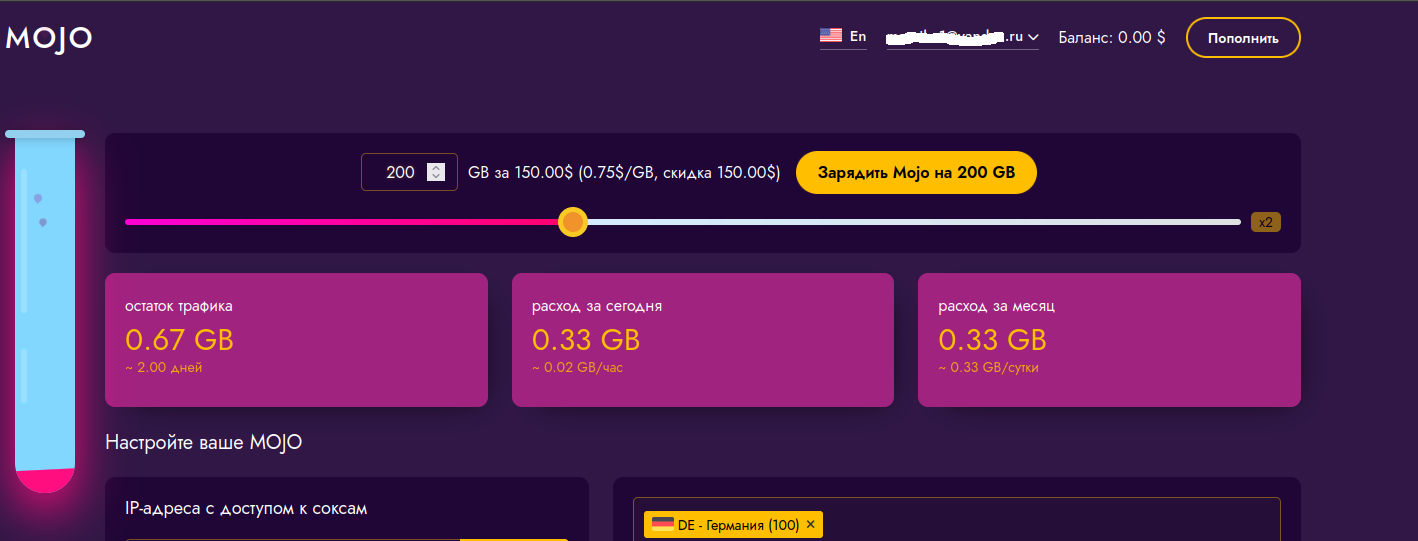Click the test tube traffic gauge

pyautogui.click(x=45, y=310)
